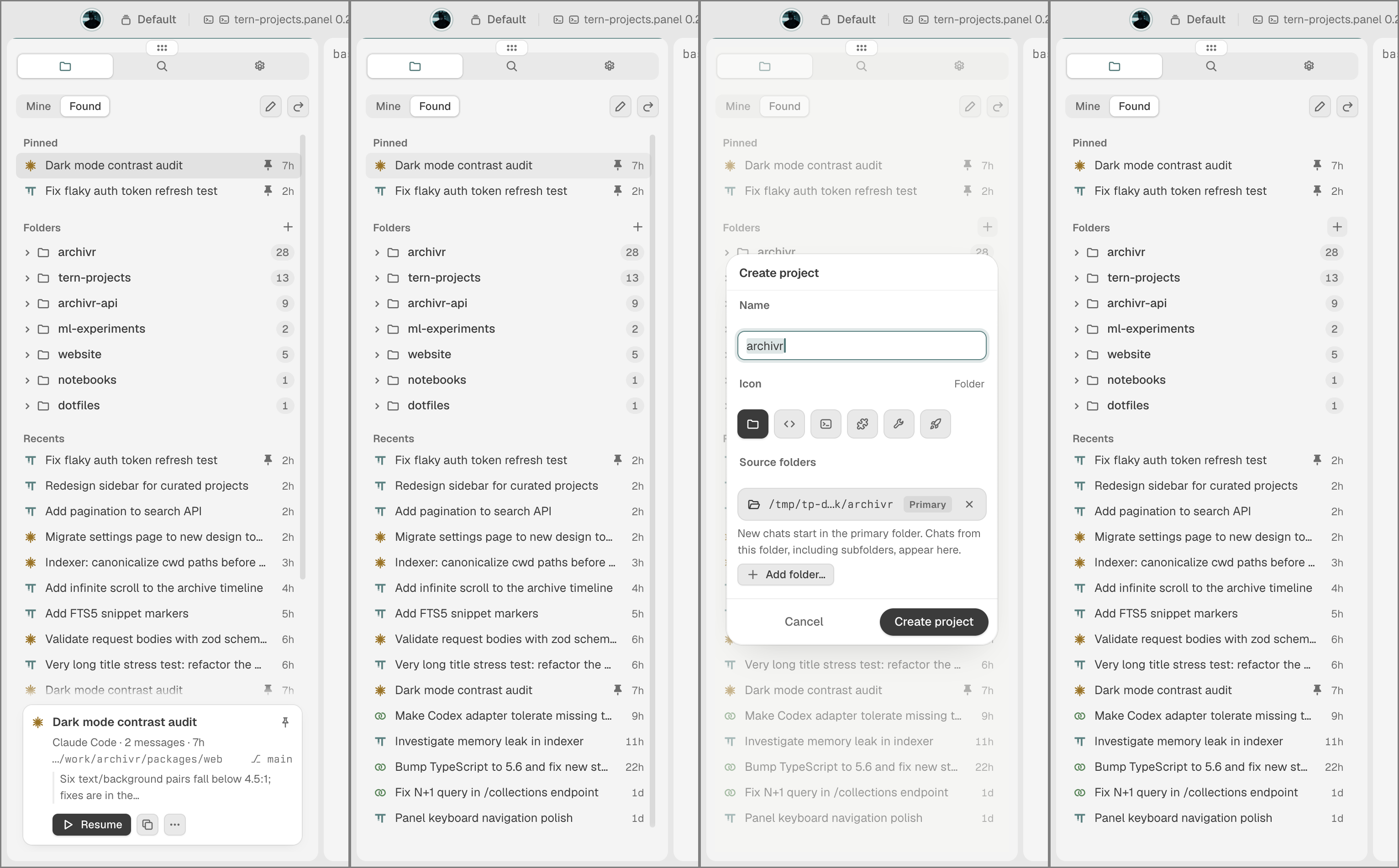Open the three-dot menu beside Resume
The height and width of the screenshot is (868, 1399).
(174, 824)
